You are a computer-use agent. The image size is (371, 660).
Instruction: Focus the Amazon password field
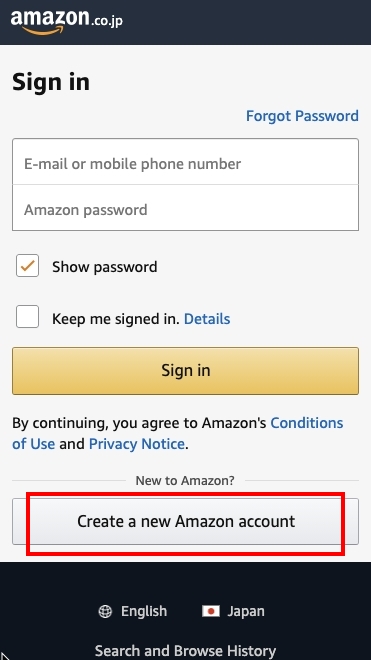[x=185, y=208]
